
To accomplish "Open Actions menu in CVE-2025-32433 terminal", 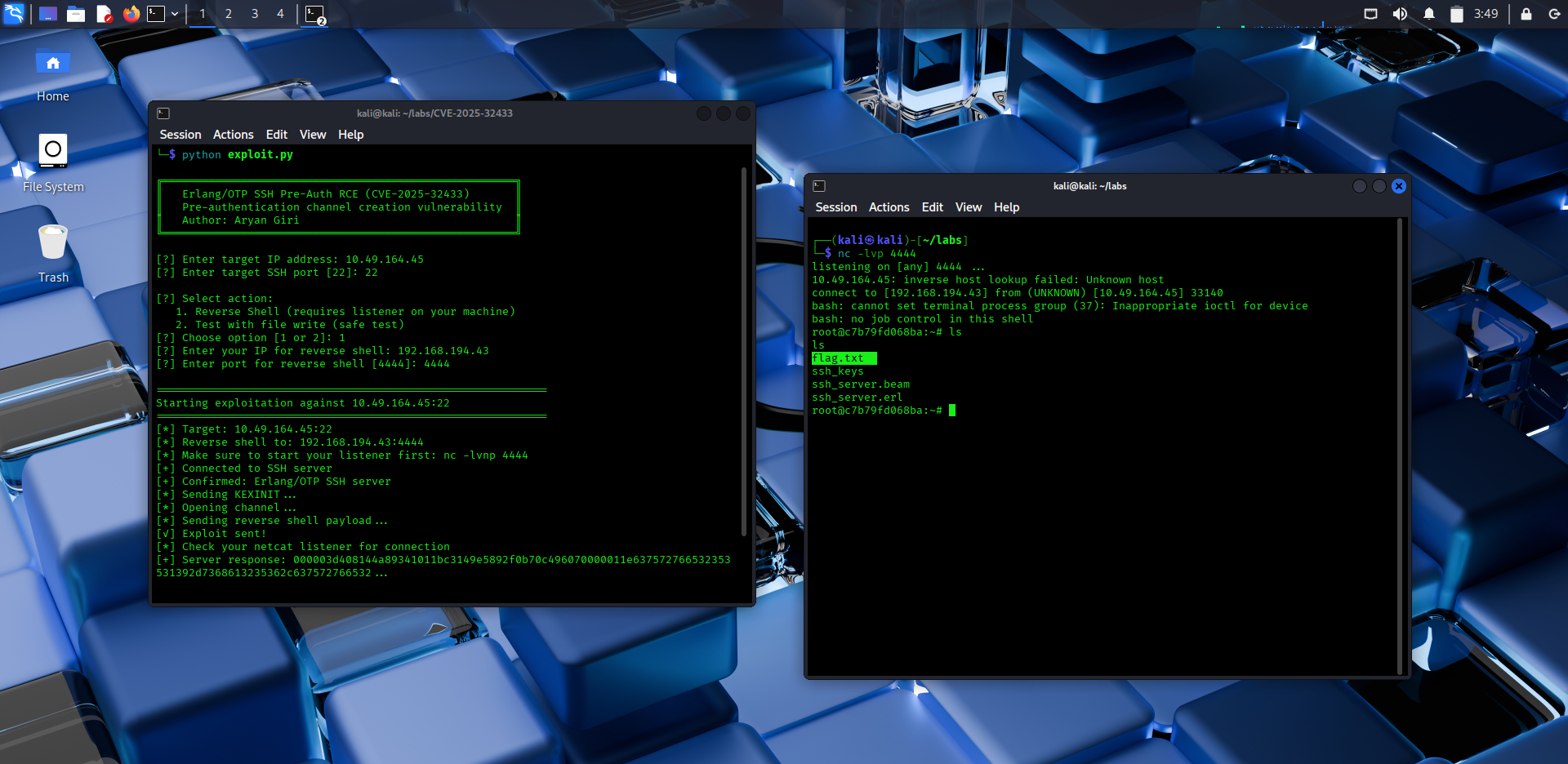I will click(x=233, y=135).
